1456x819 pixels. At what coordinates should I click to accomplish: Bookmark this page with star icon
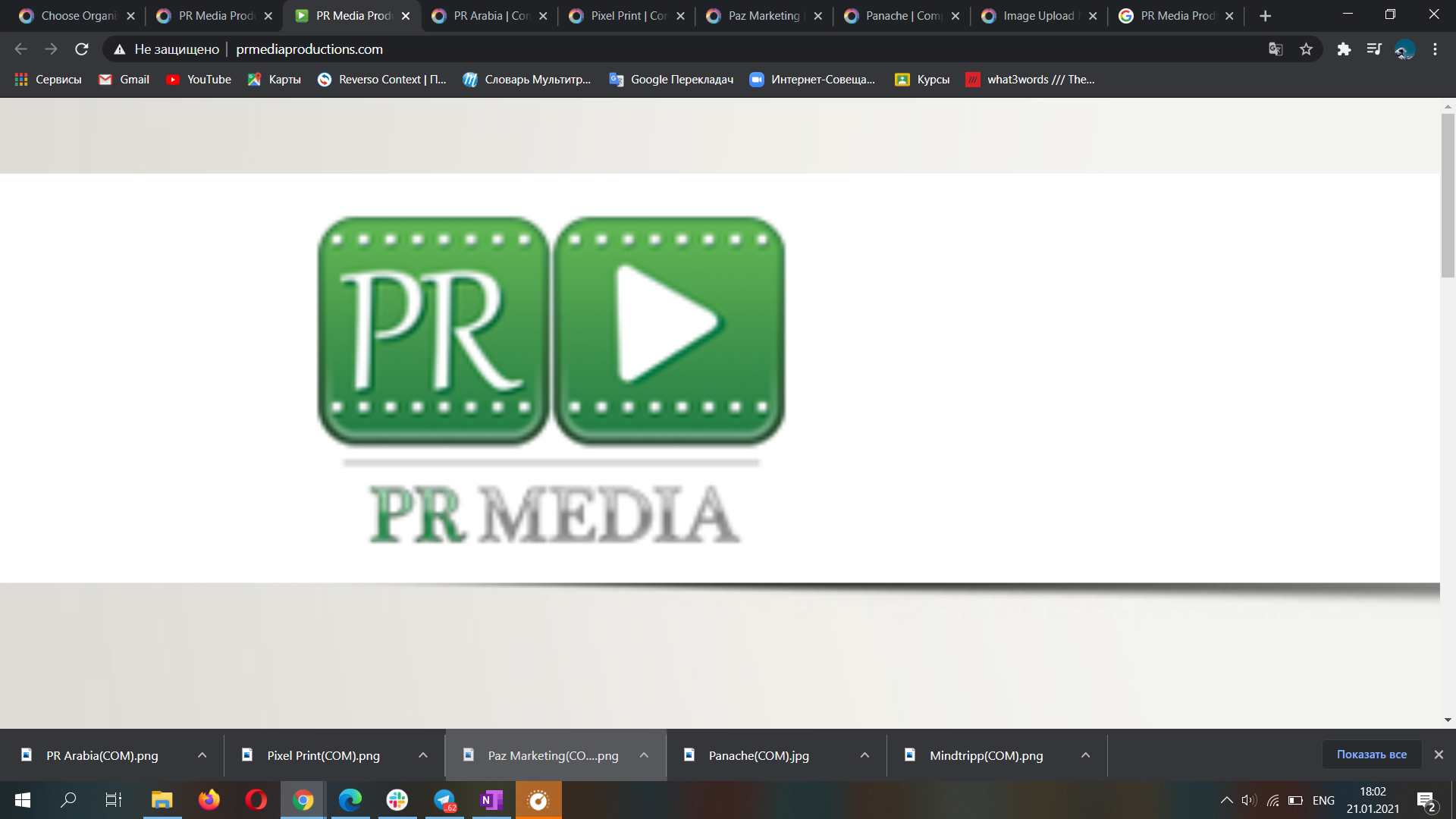pos(1306,49)
